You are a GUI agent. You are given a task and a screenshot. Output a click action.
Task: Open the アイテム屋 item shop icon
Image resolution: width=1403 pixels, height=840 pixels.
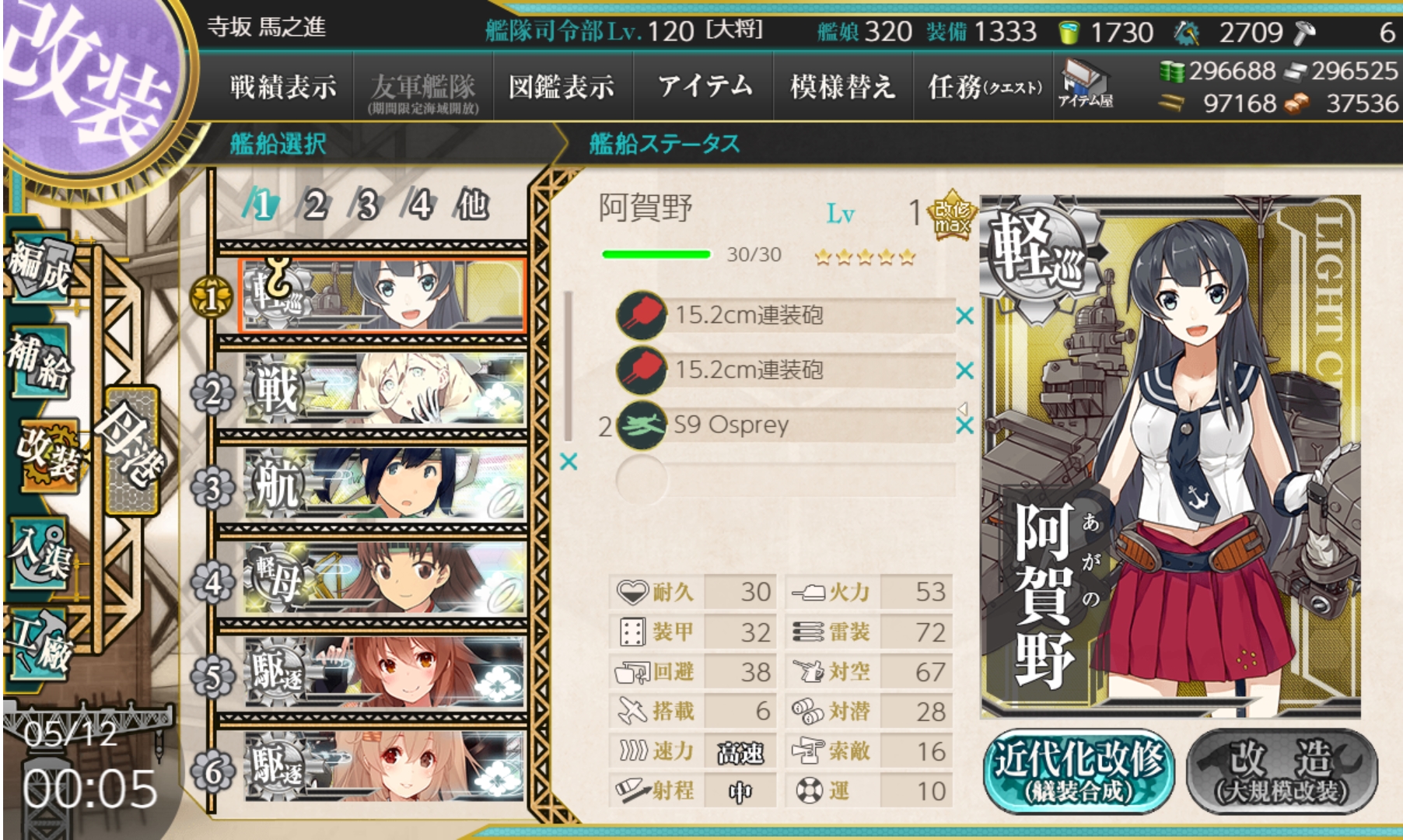tap(1085, 84)
